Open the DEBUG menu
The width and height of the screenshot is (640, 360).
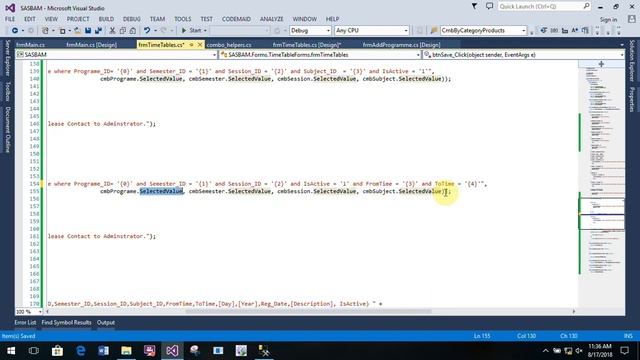[131, 19]
